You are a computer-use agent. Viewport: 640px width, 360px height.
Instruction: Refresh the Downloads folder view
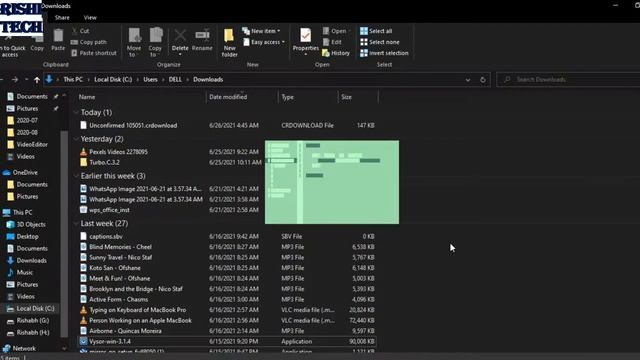tap(483, 80)
